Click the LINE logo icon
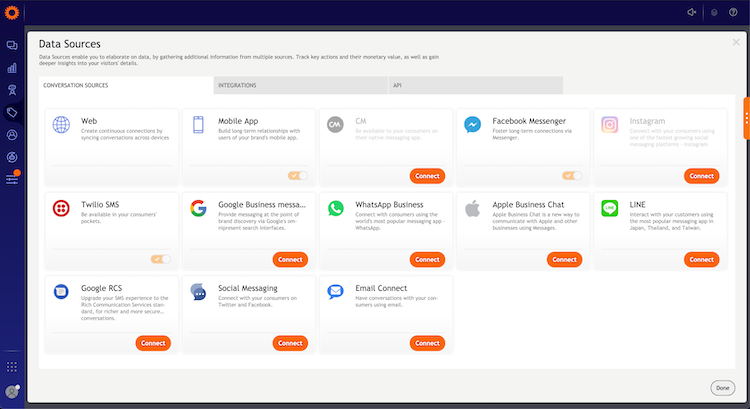Viewport: 750px width, 409px height. [609, 208]
